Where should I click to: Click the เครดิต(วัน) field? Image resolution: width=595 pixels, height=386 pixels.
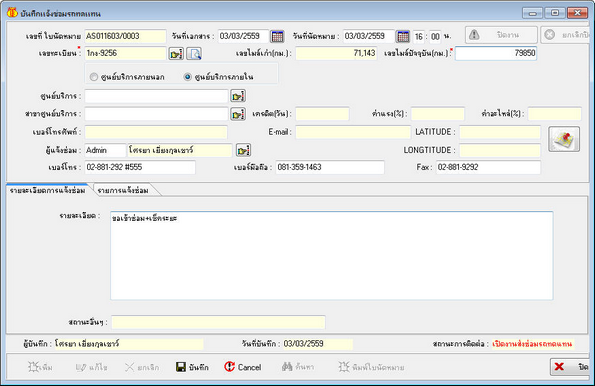pos(322,114)
